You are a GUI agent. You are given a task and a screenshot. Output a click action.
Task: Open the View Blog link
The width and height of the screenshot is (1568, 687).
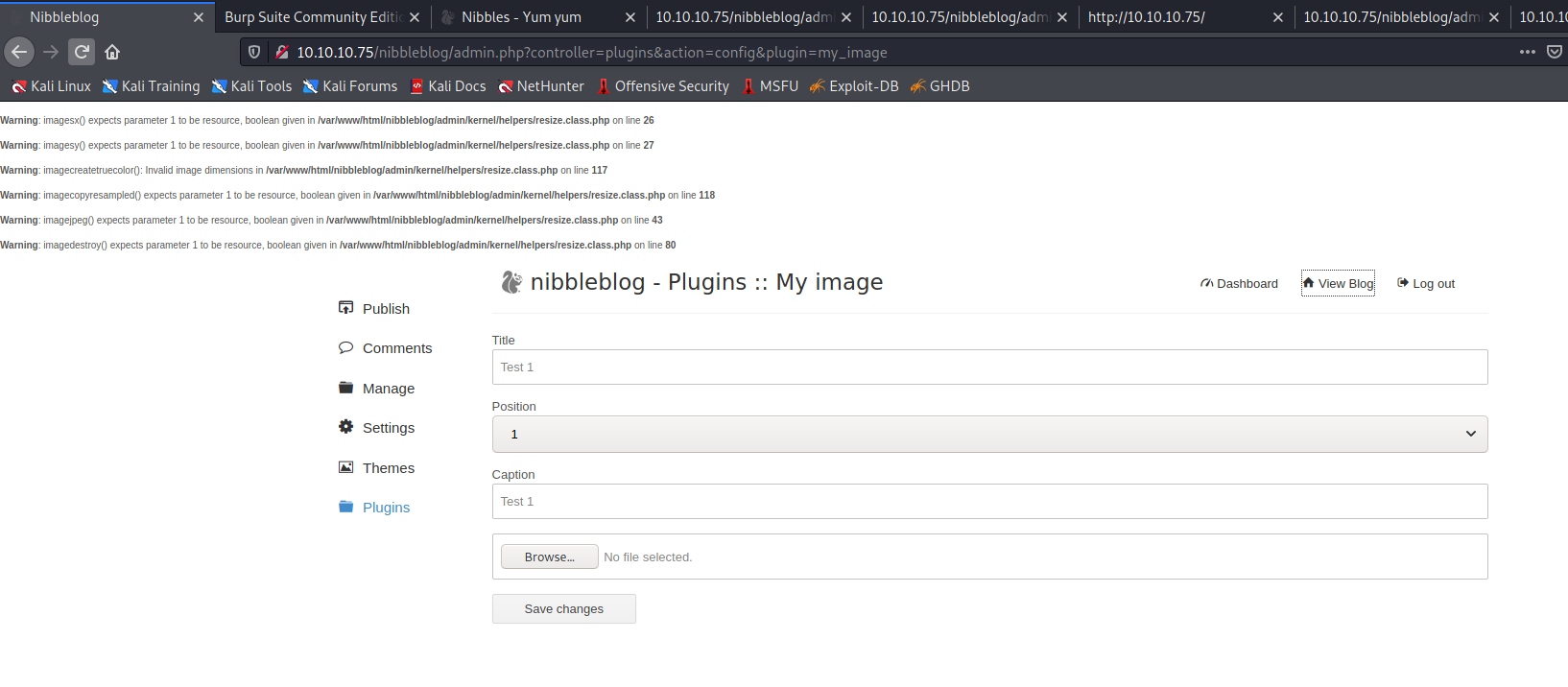1338,283
